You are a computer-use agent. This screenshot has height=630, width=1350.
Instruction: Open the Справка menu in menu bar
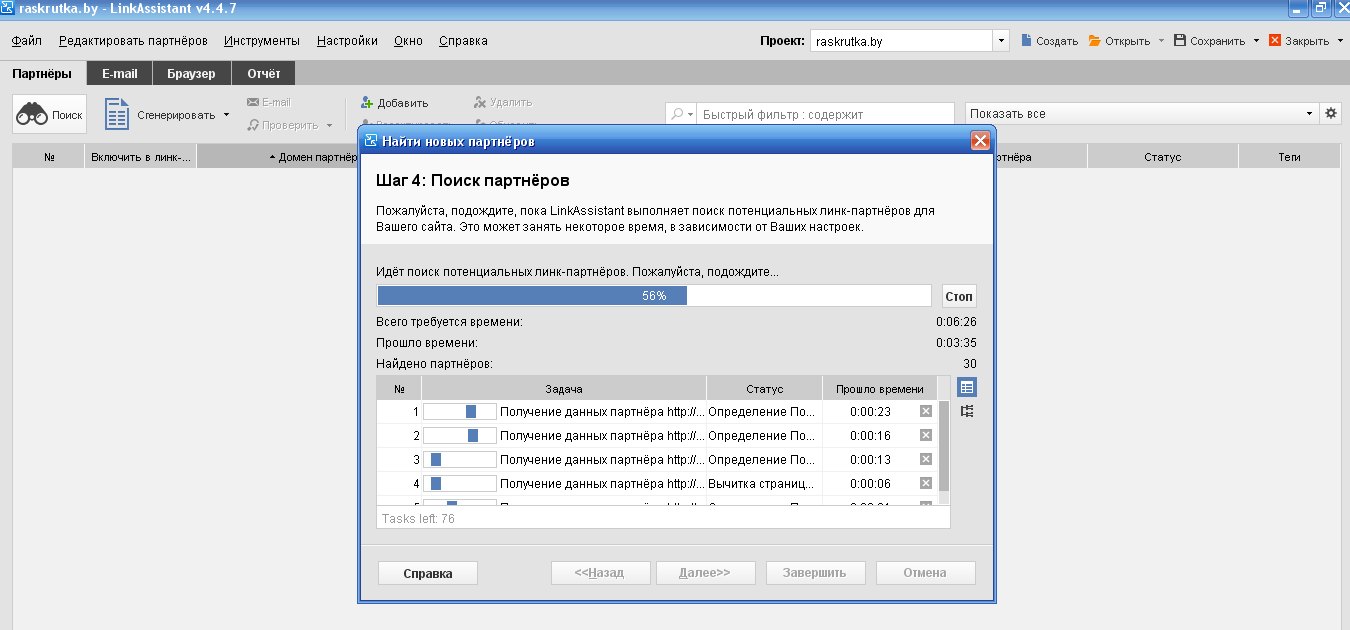[x=463, y=41]
